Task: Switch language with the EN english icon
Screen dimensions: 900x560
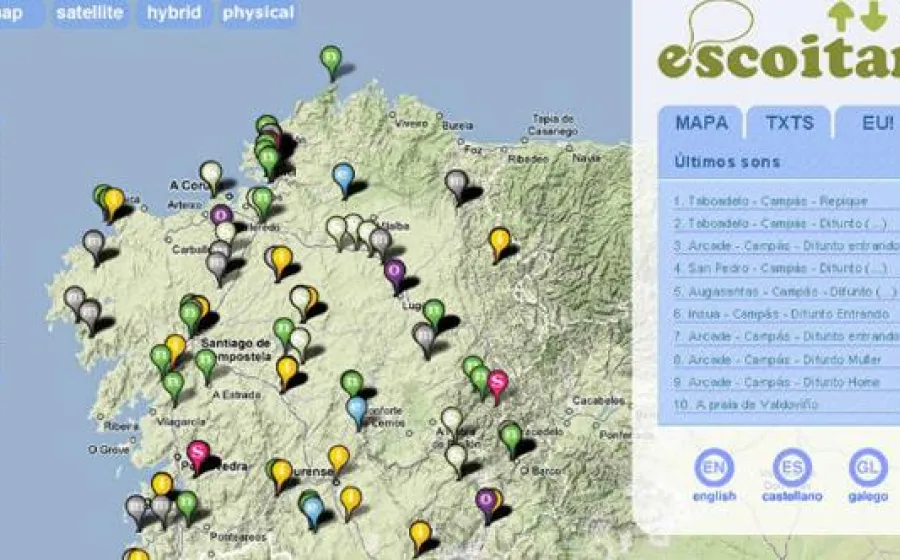Action: (x=714, y=468)
